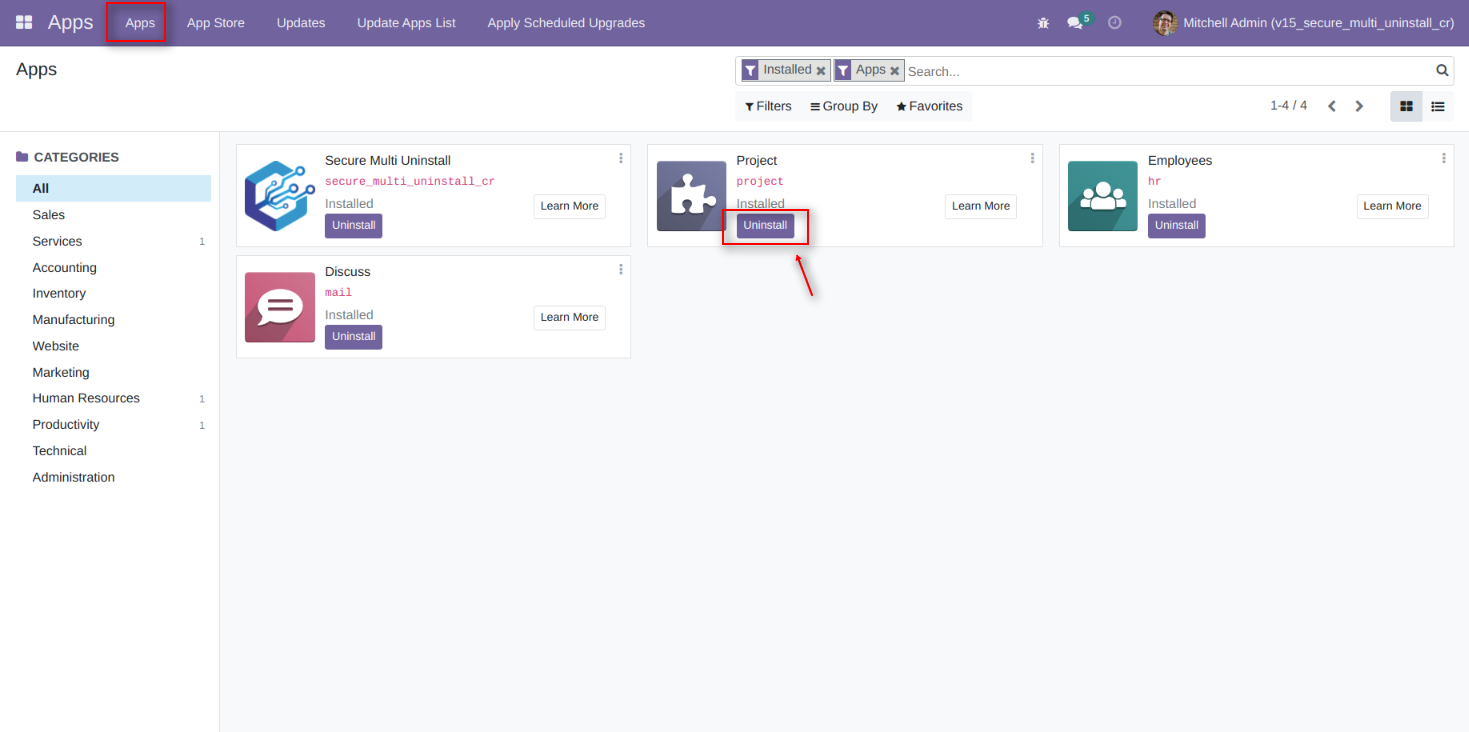The width and height of the screenshot is (1469, 732).
Task: Uninstall the Discuss app
Action: click(354, 336)
